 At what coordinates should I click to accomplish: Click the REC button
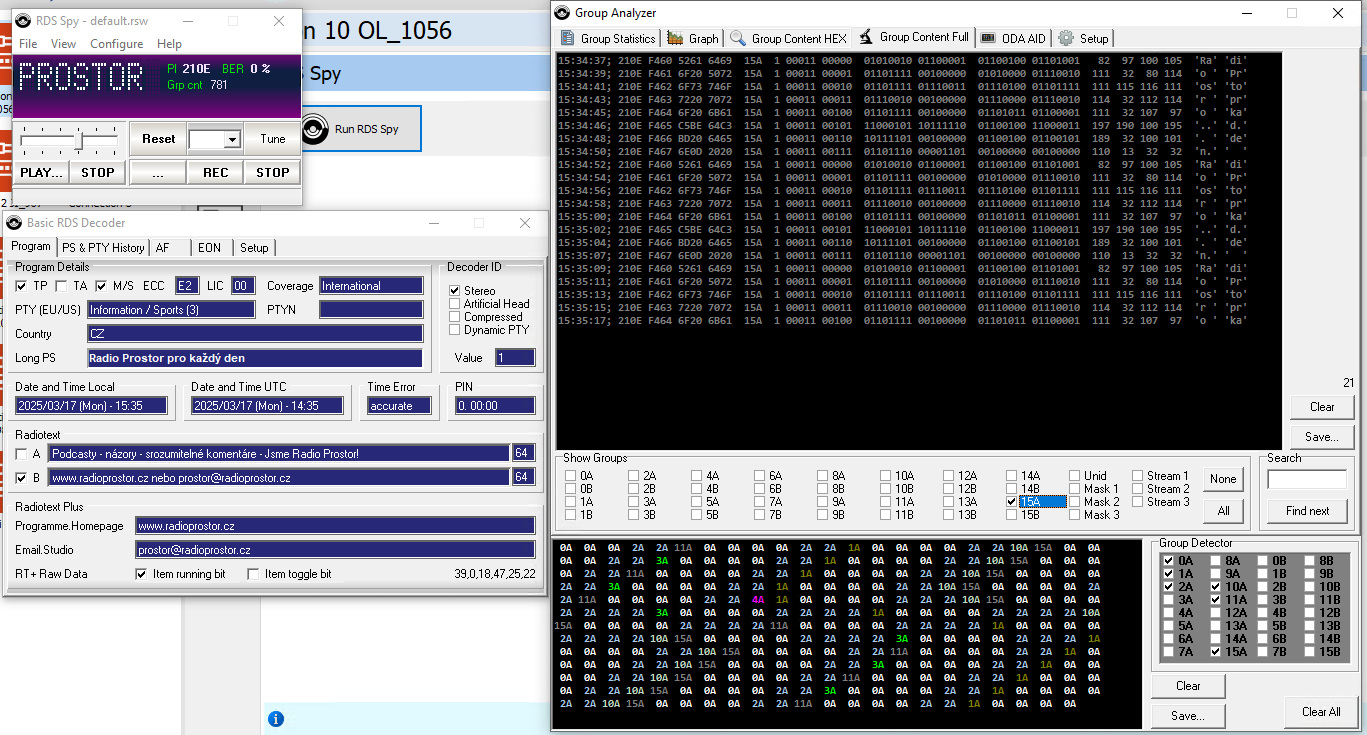tap(216, 172)
